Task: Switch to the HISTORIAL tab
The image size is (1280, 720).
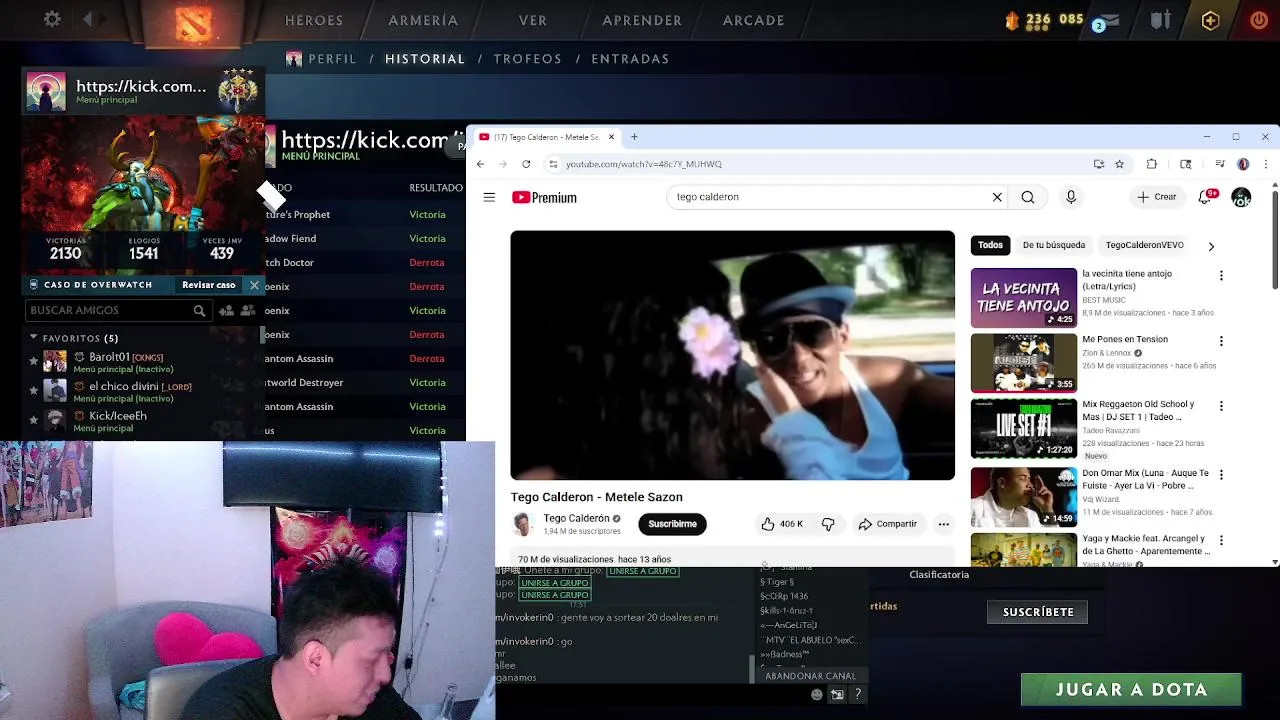Action: point(425,59)
